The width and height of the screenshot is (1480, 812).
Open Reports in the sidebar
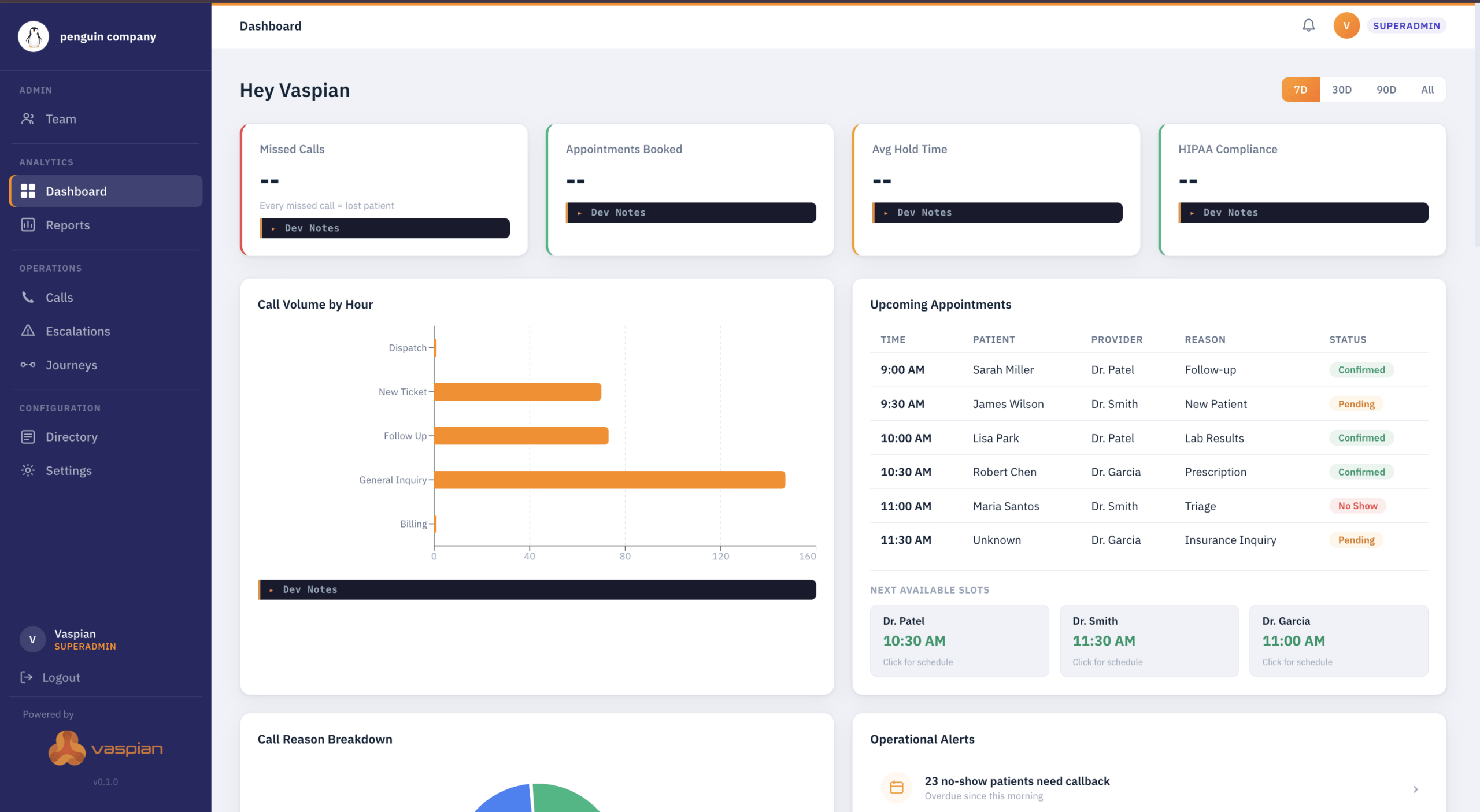(x=106, y=225)
